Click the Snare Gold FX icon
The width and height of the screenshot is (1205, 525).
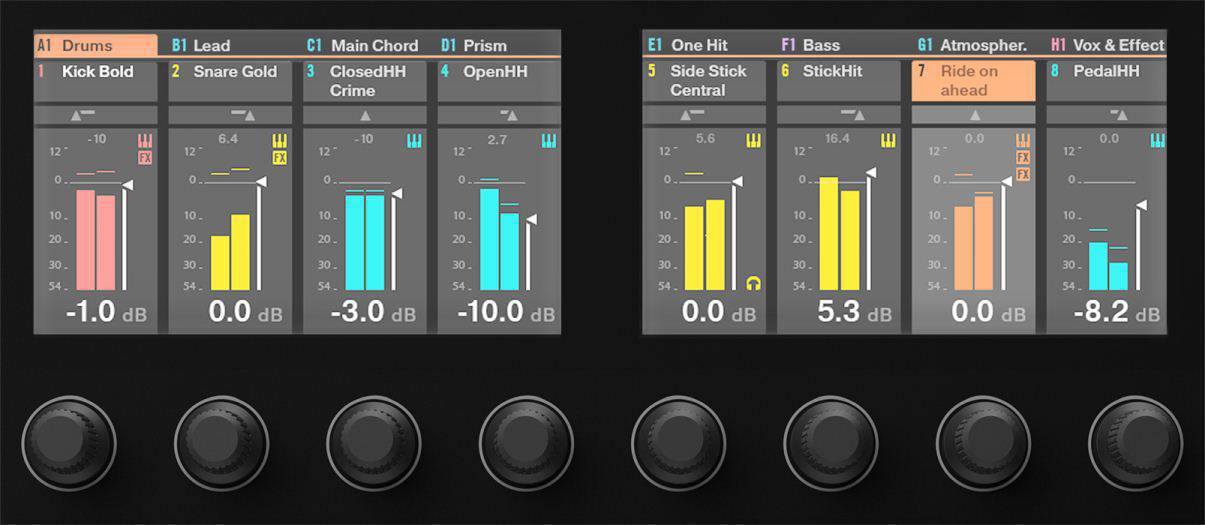(x=279, y=158)
